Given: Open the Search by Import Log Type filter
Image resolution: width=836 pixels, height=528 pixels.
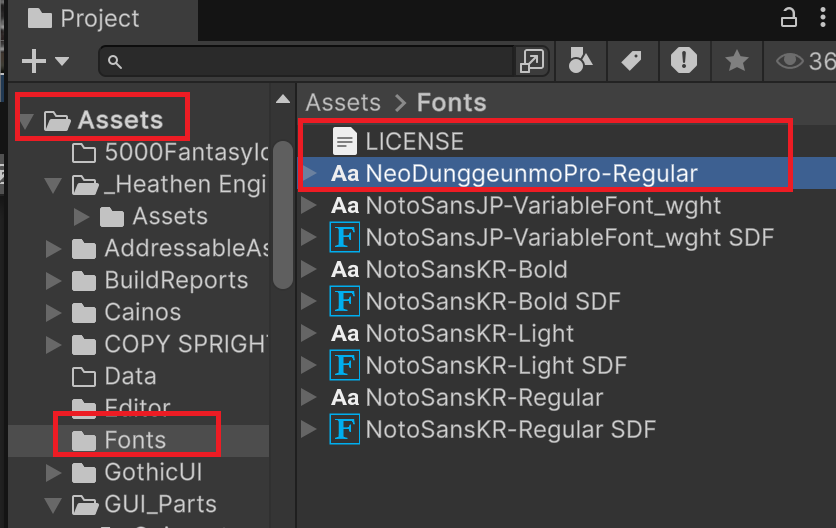Looking at the screenshot, I should pos(684,60).
